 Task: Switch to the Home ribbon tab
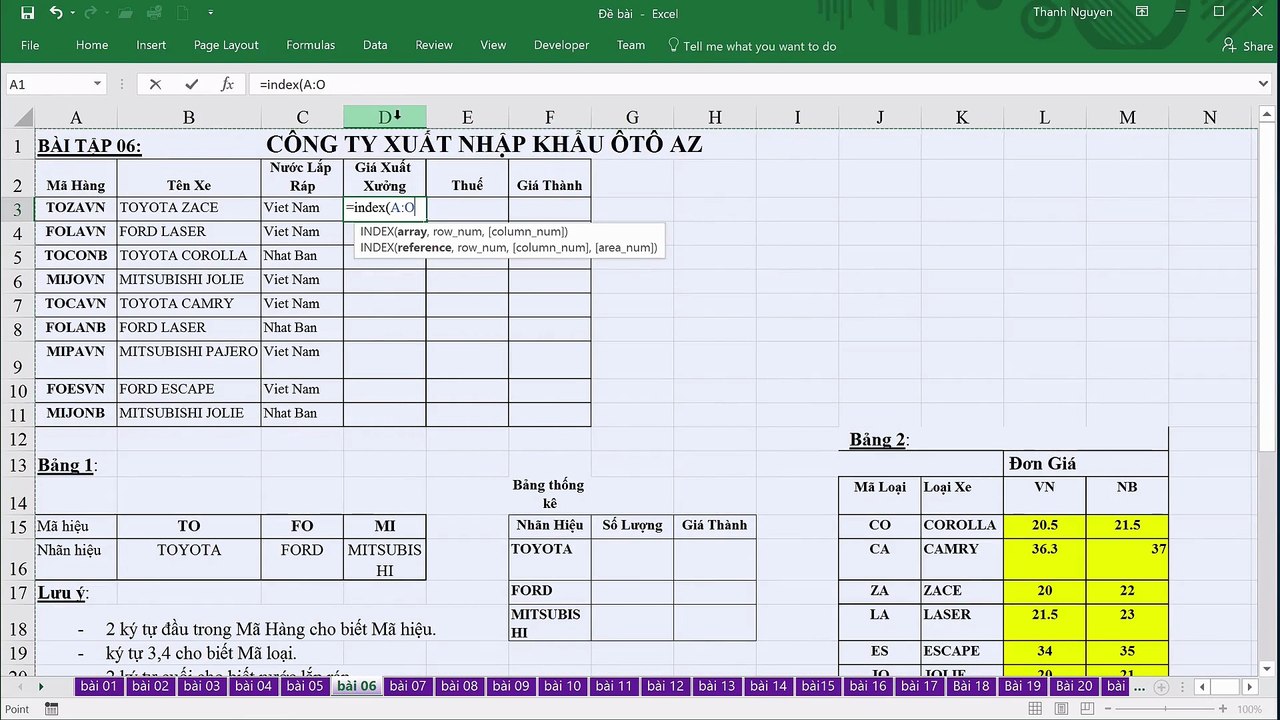pyautogui.click(x=92, y=45)
